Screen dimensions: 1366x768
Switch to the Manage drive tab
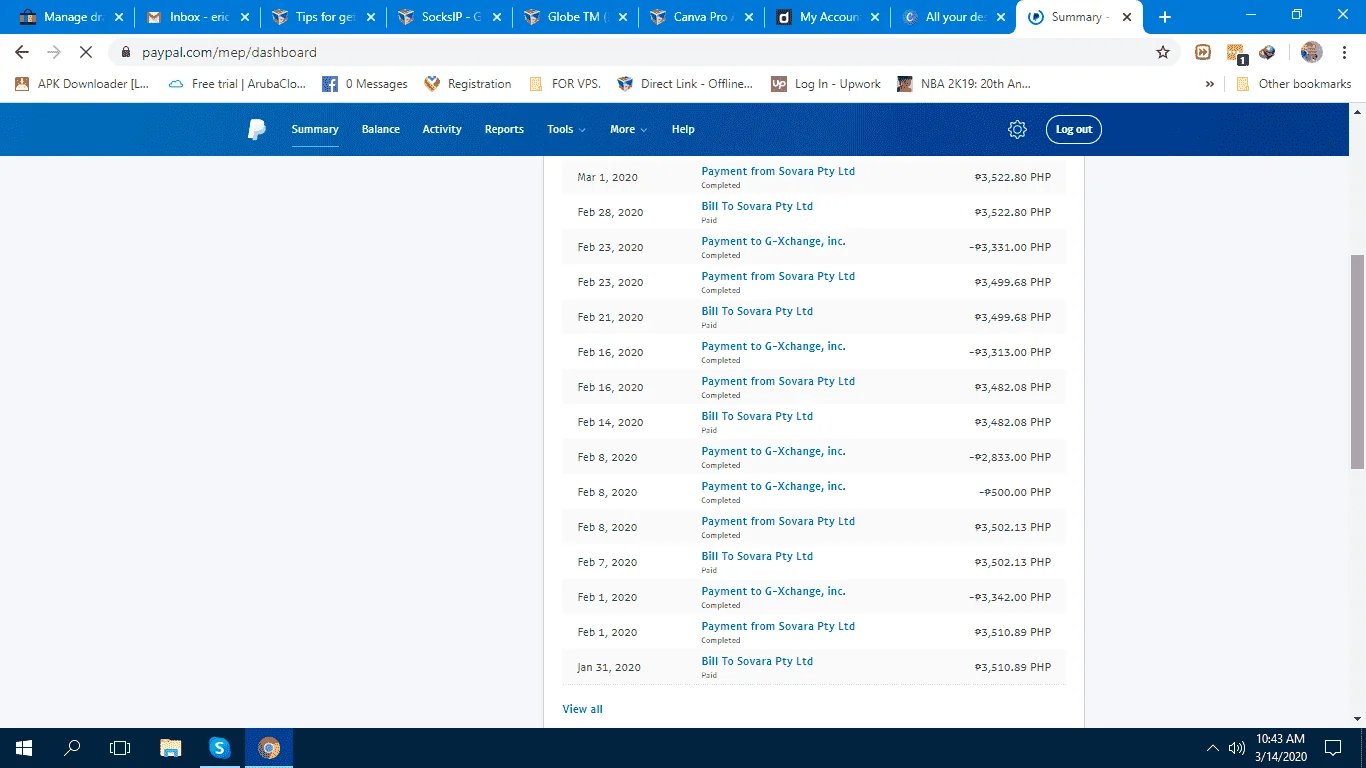click(70, 17)
